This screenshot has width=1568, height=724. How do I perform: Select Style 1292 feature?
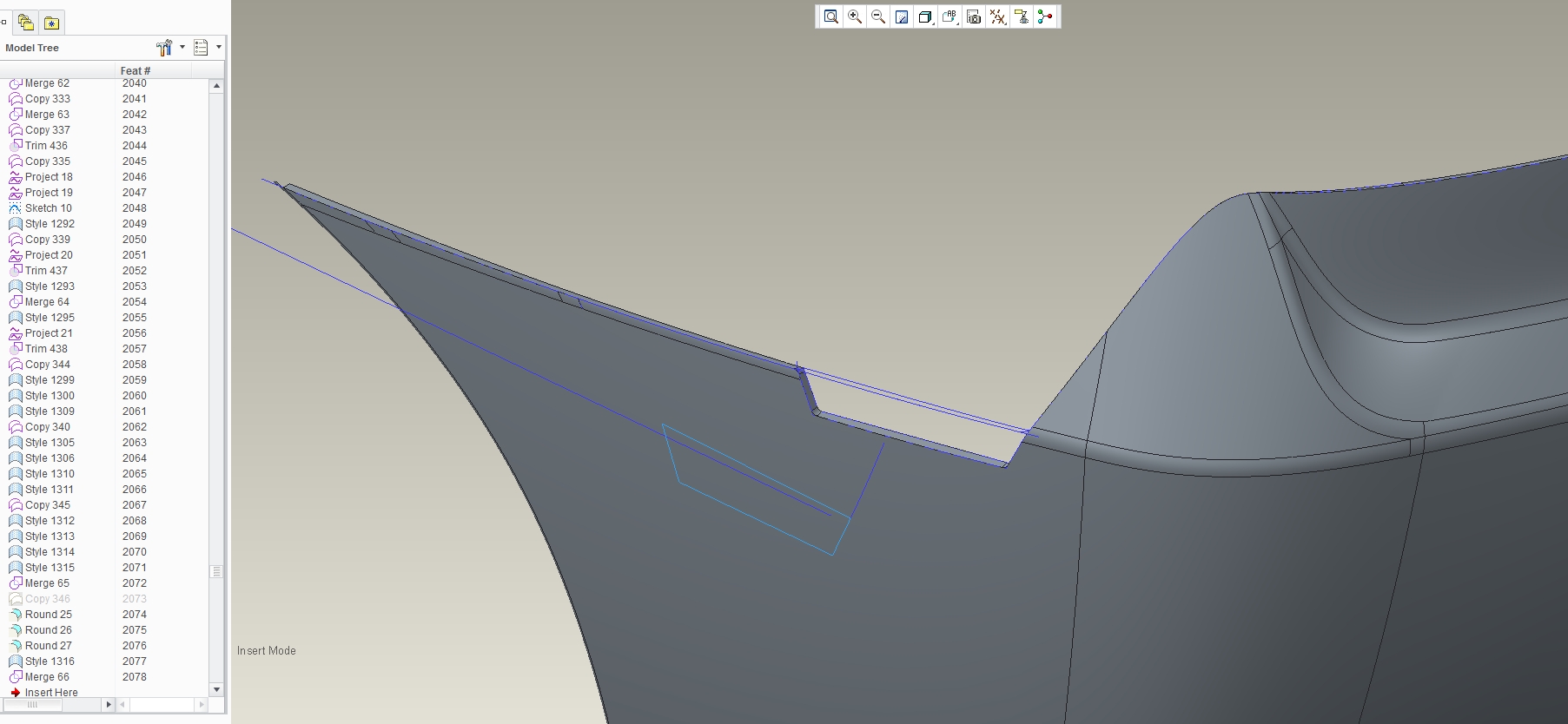50,224
